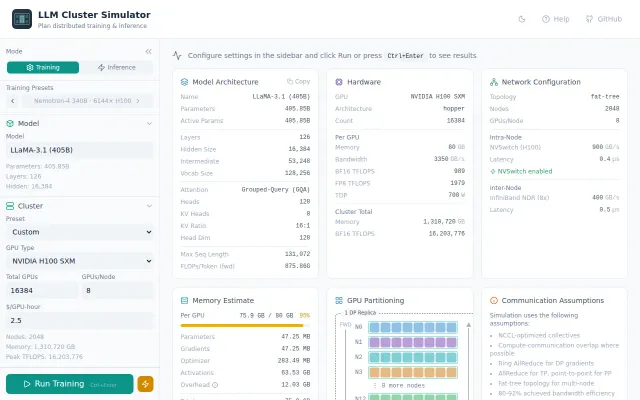Click the Activations 63.53 GB row
Image resolution: width=640 pixels, height=400 pixels.
245,373
